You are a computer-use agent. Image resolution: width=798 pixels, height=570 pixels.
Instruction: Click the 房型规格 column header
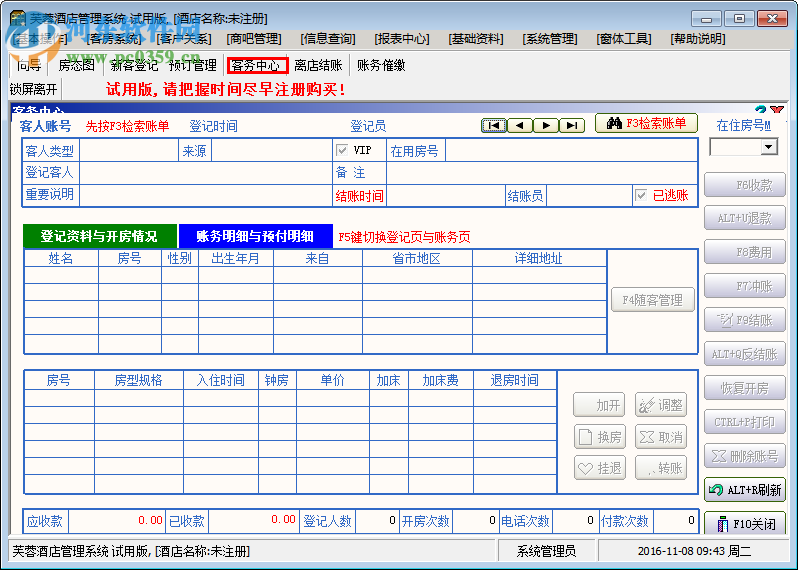[x=138, y=380]
